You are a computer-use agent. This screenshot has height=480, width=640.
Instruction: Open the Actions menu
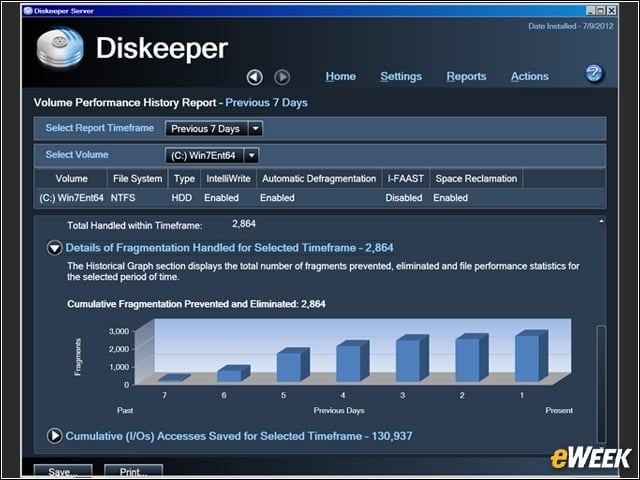click(x=530, y=76)
